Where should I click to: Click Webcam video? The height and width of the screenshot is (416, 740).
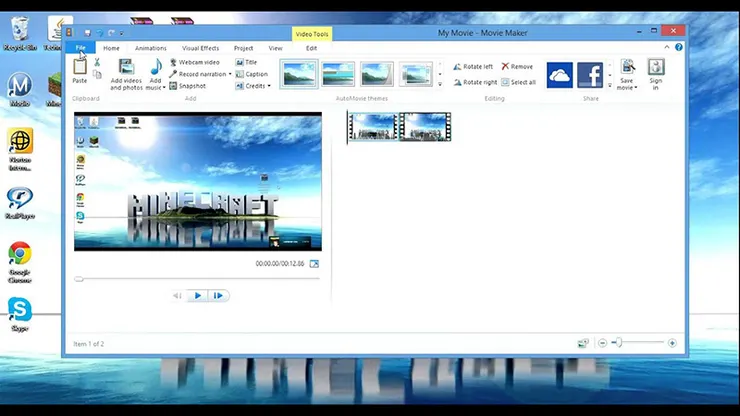(x=194, y=62)
